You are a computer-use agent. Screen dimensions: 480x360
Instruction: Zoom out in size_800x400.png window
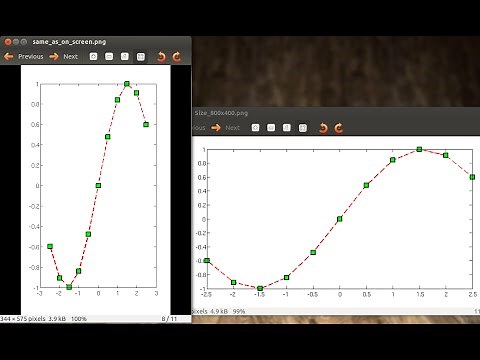pos(271,128)
